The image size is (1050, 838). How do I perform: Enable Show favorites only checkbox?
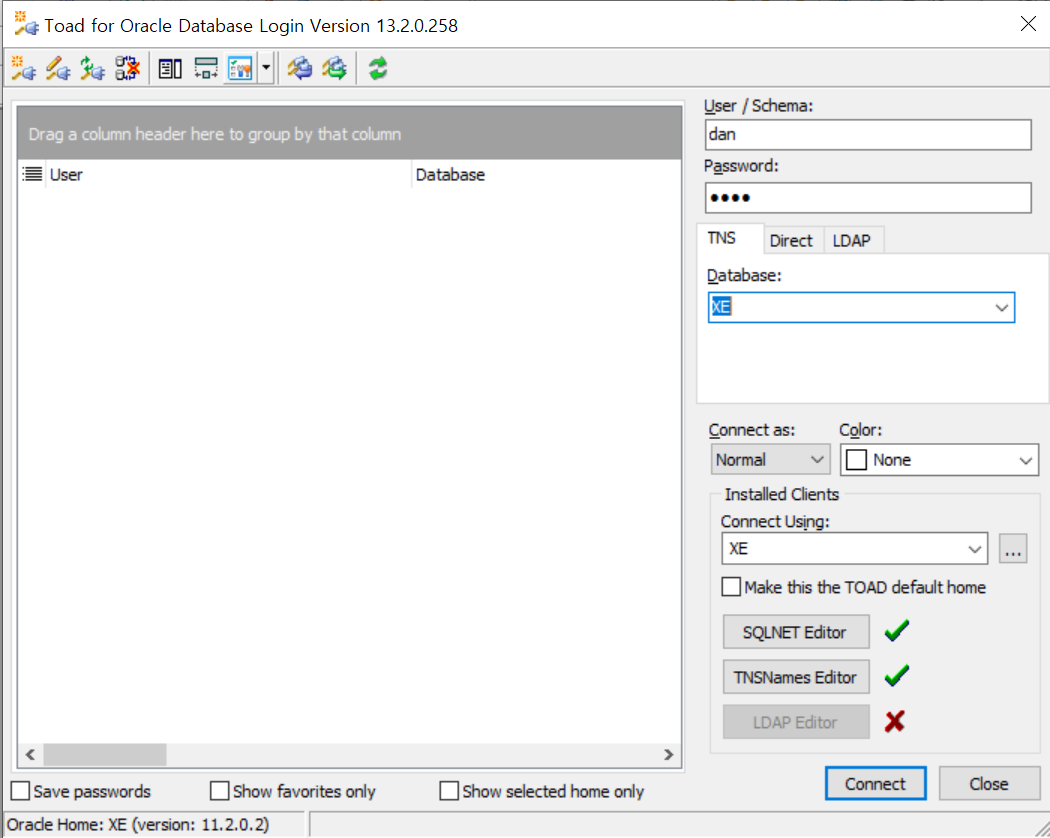[220, 791]
